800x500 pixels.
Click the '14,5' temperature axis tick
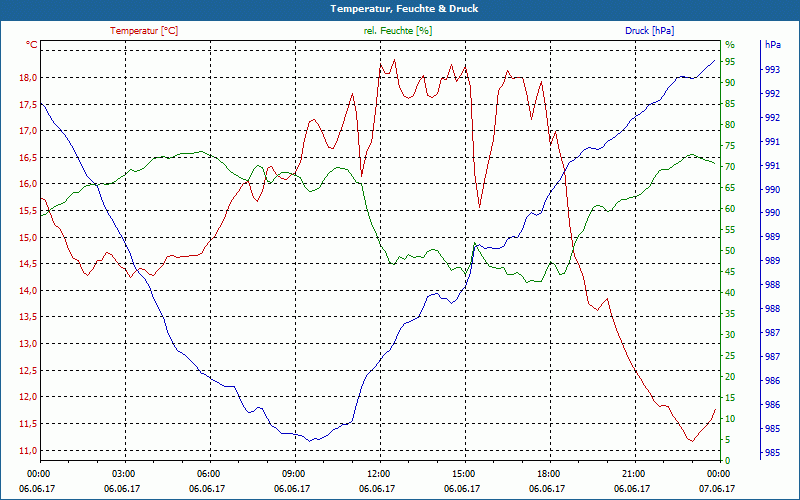click(28, 264)
